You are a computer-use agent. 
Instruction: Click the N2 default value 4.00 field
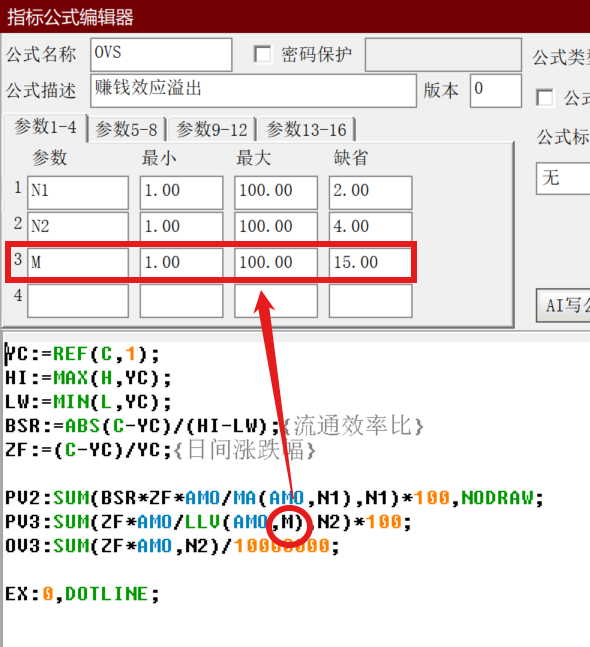tap(371, 227)
